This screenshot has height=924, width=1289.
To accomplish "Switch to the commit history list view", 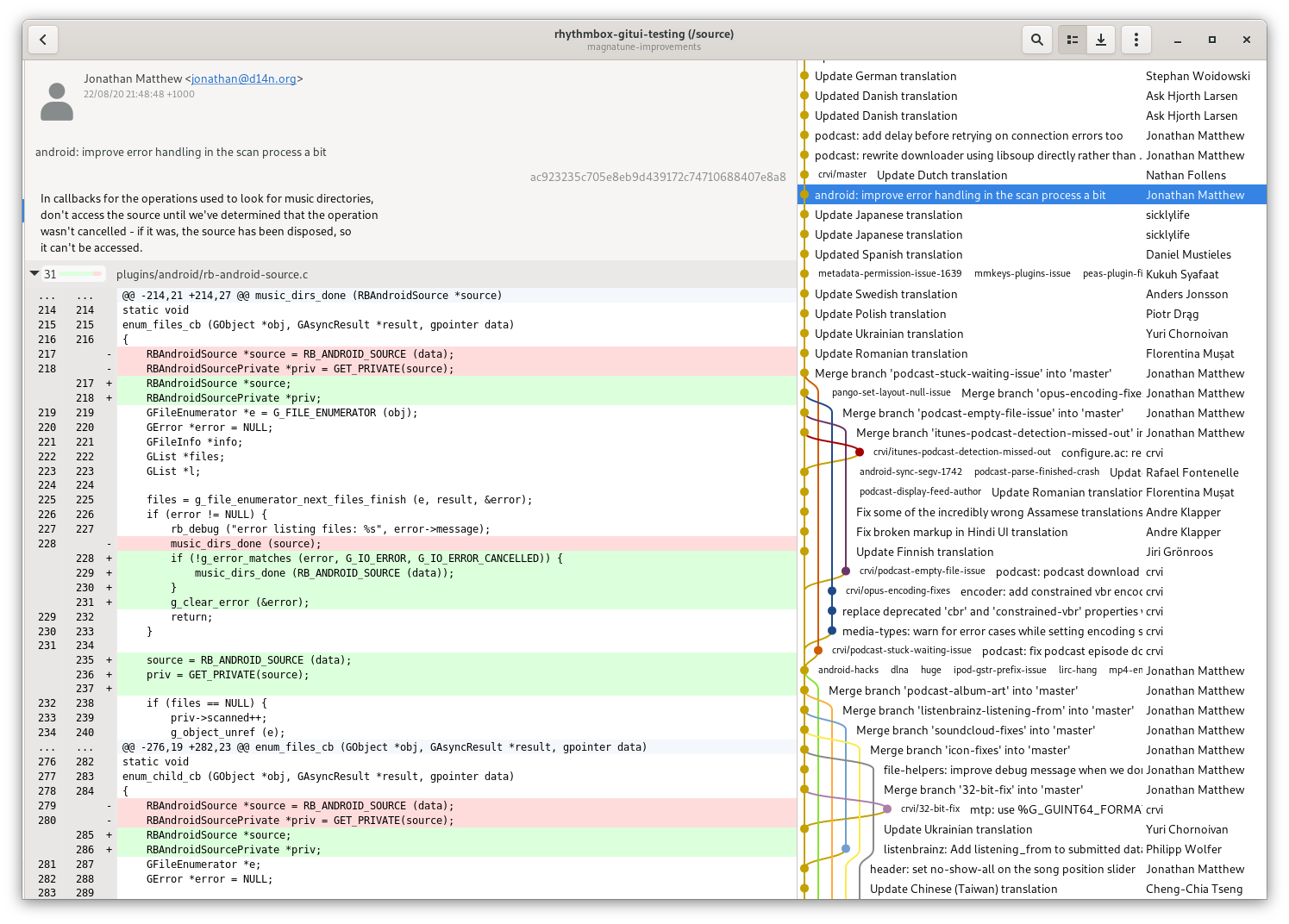I will click(1072, 39).
